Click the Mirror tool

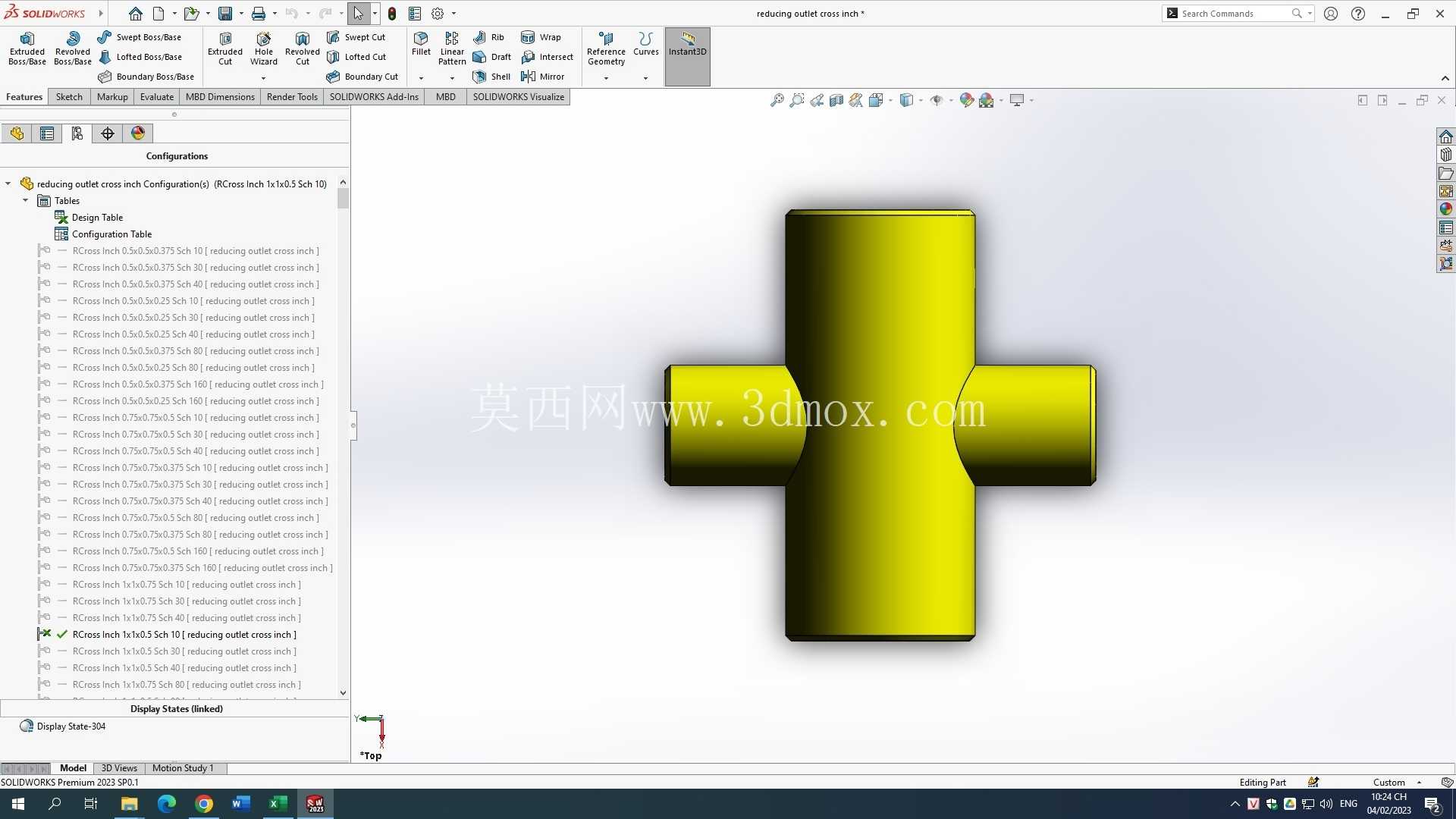coord(542,77)
